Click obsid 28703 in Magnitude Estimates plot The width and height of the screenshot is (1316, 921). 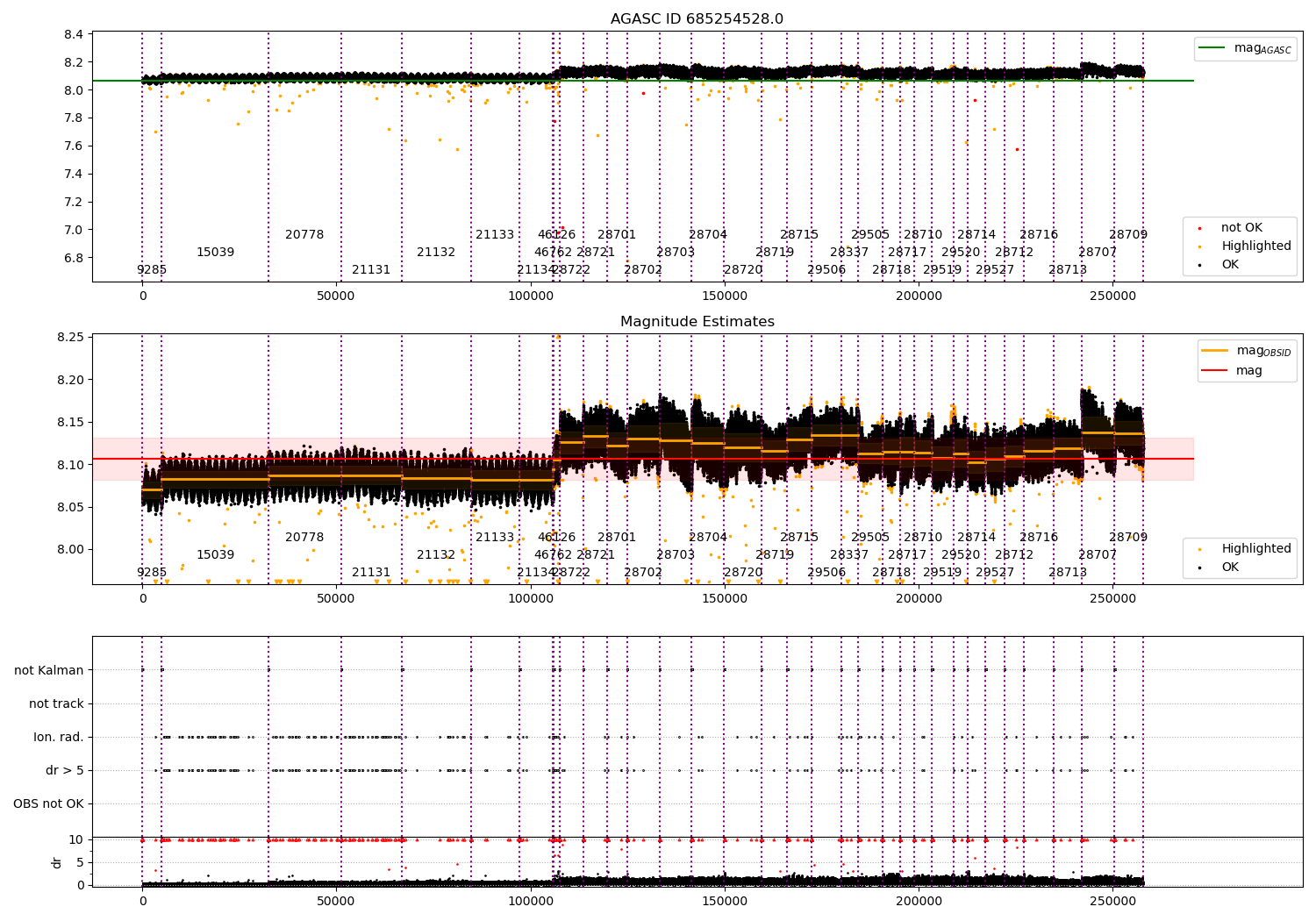676,554
